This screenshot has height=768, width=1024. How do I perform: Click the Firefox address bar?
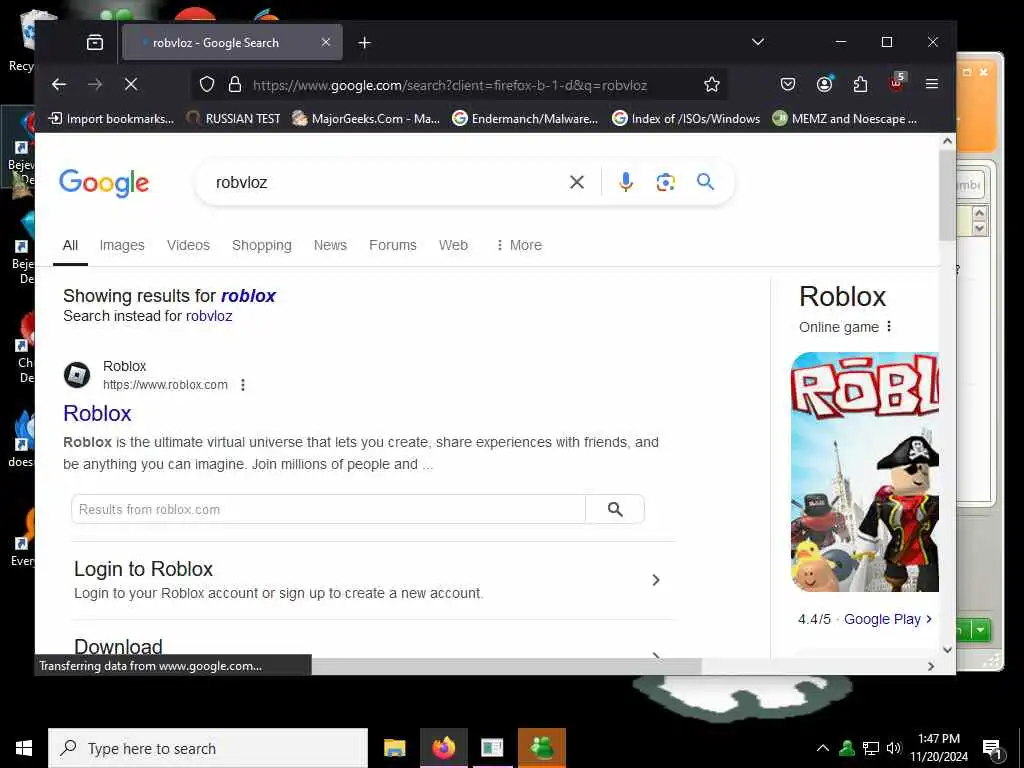(449, 85)
